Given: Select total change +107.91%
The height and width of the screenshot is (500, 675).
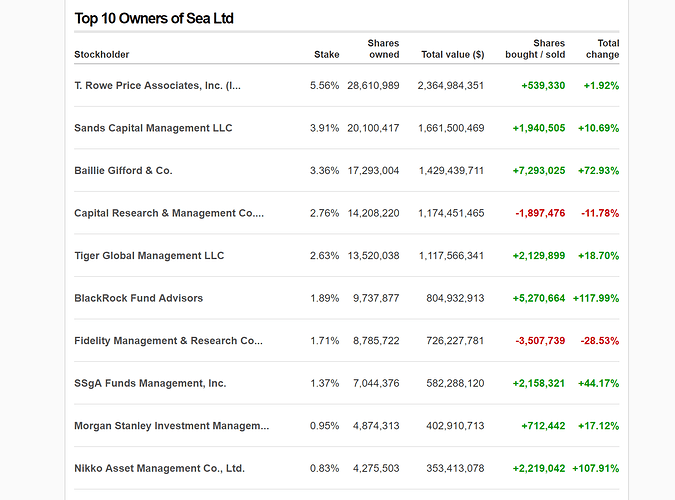Looking at the screenshot, I should click(x=596, y=469).
